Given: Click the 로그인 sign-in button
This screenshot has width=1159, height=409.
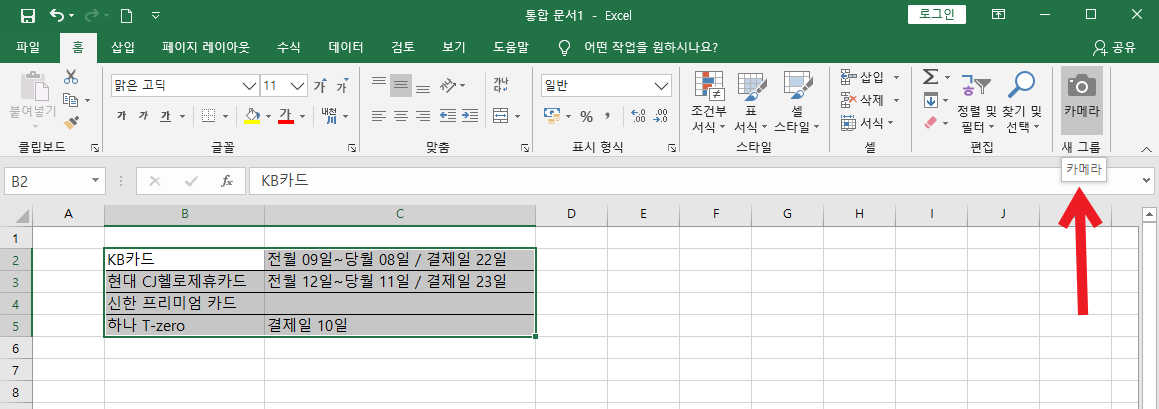Looking at the screenshot, I should (937, 14).
